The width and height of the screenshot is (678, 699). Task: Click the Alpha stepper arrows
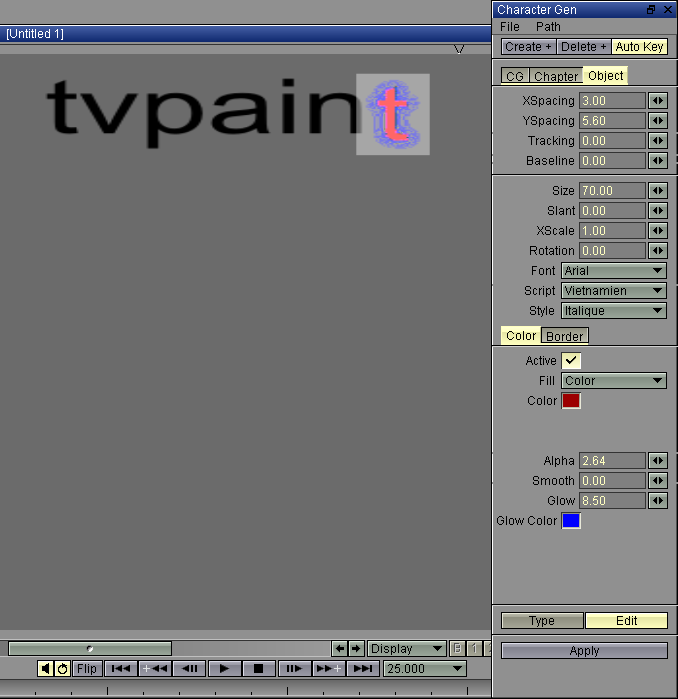pyautogui.click(x=658, y=461)
